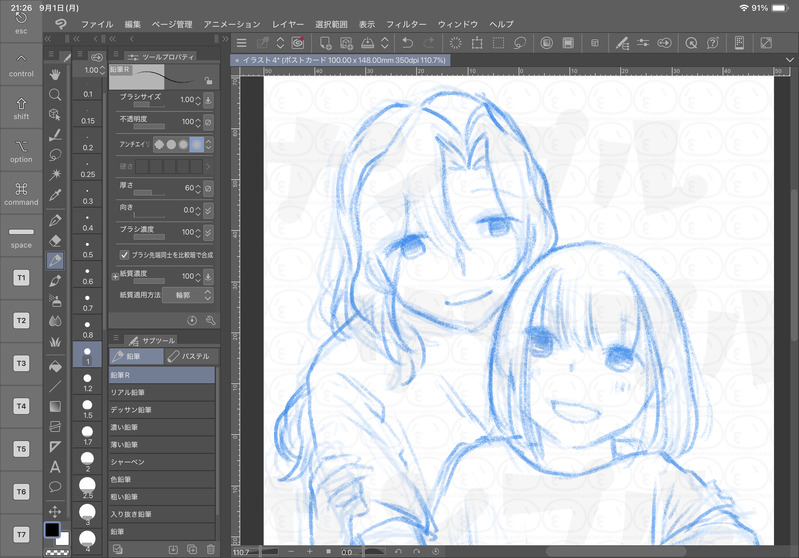Open texture apply method dropdown
799x558 pixels.
[x=187, y=295]
